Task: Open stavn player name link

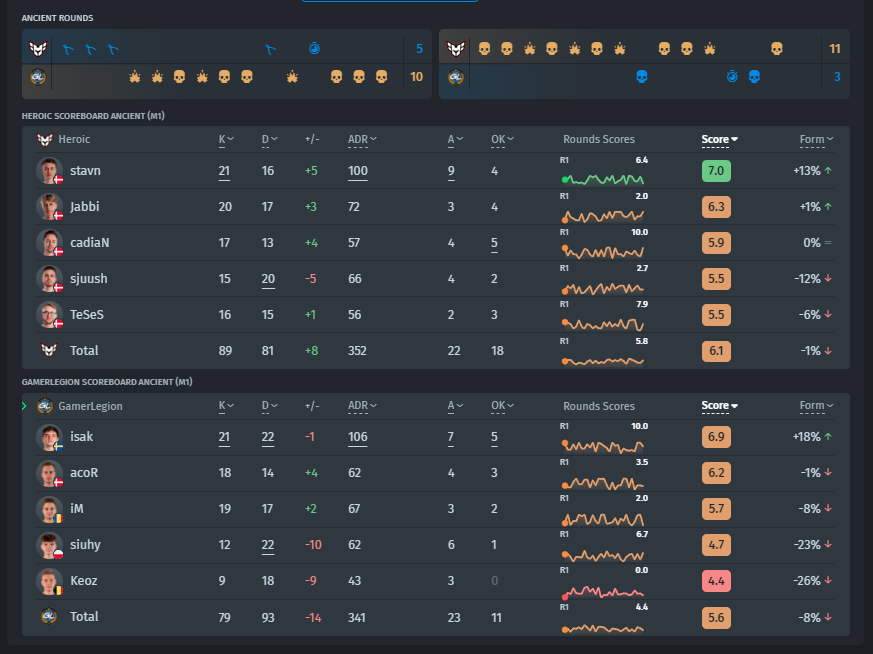Action: point(85,171)
